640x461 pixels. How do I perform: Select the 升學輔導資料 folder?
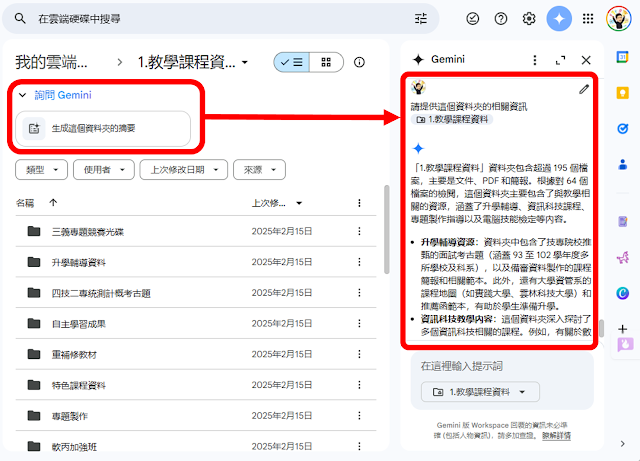tap(196, 262)
